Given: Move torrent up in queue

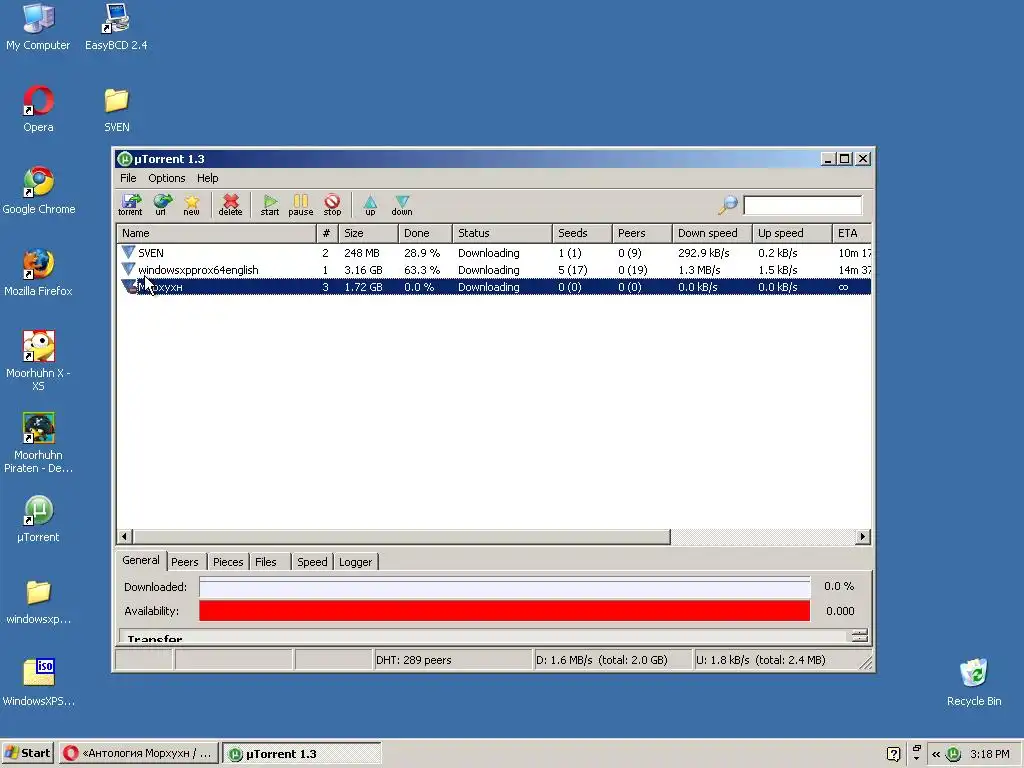Looking at the screenshot, I should 370,204.
